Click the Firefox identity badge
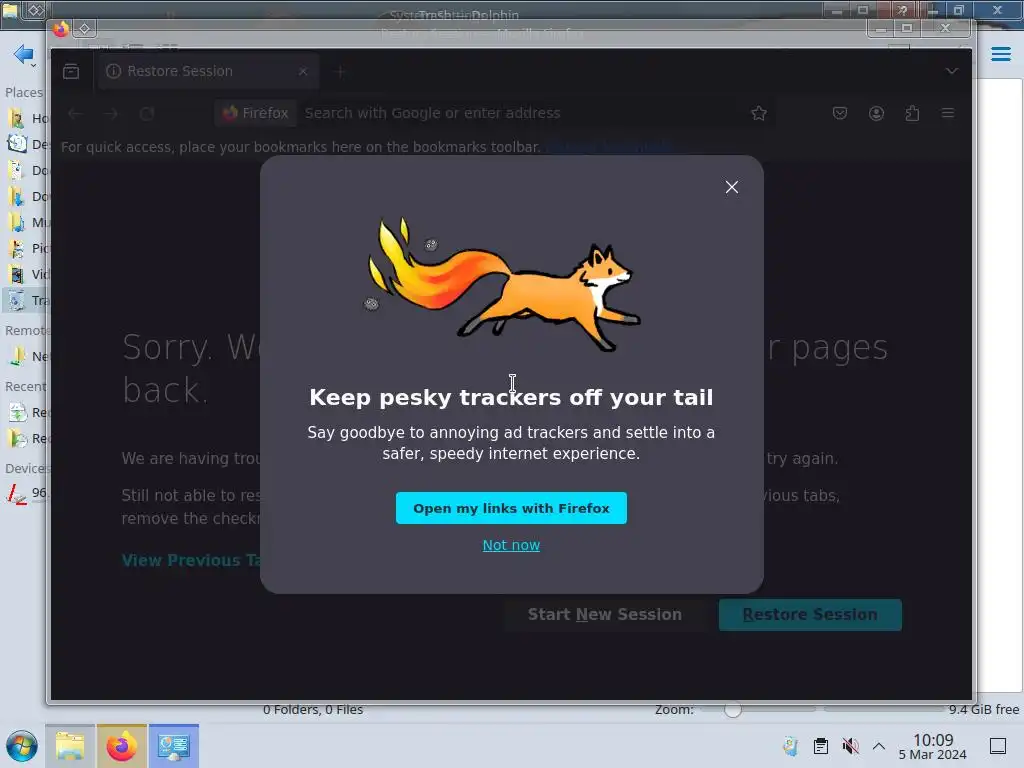The height and width of the screenshot is (768, 1024). 255,113
